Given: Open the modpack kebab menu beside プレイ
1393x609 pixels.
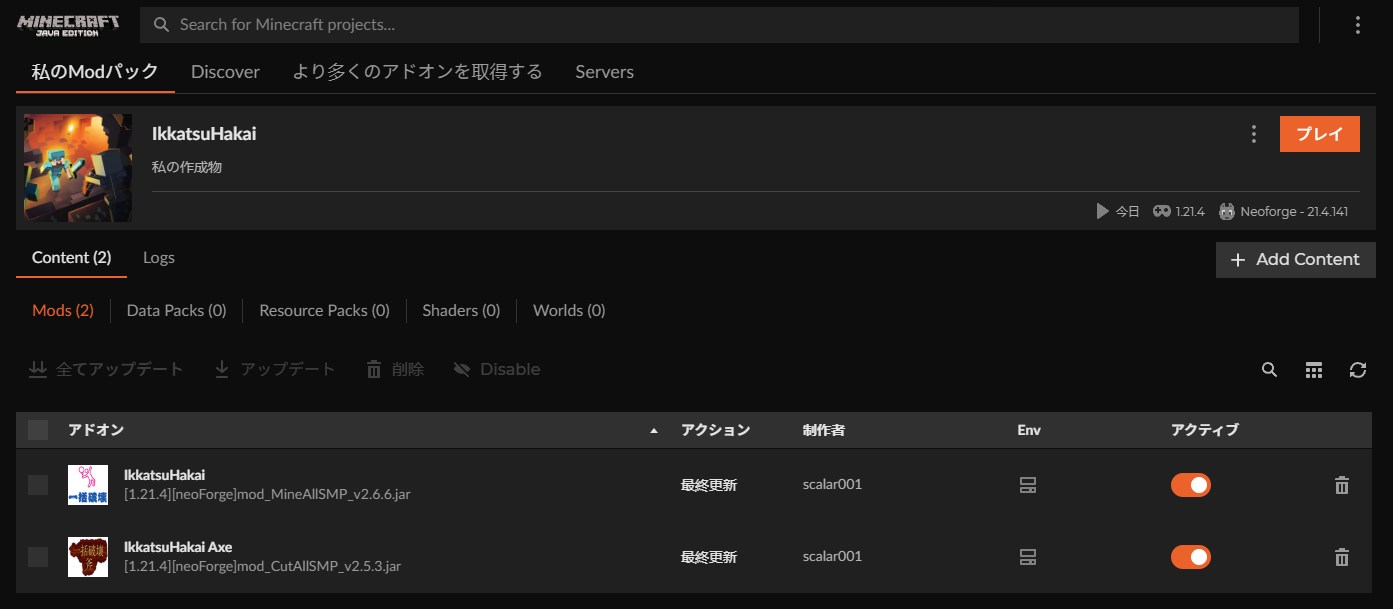Looking at the screenshot, I should [1253, 133].
